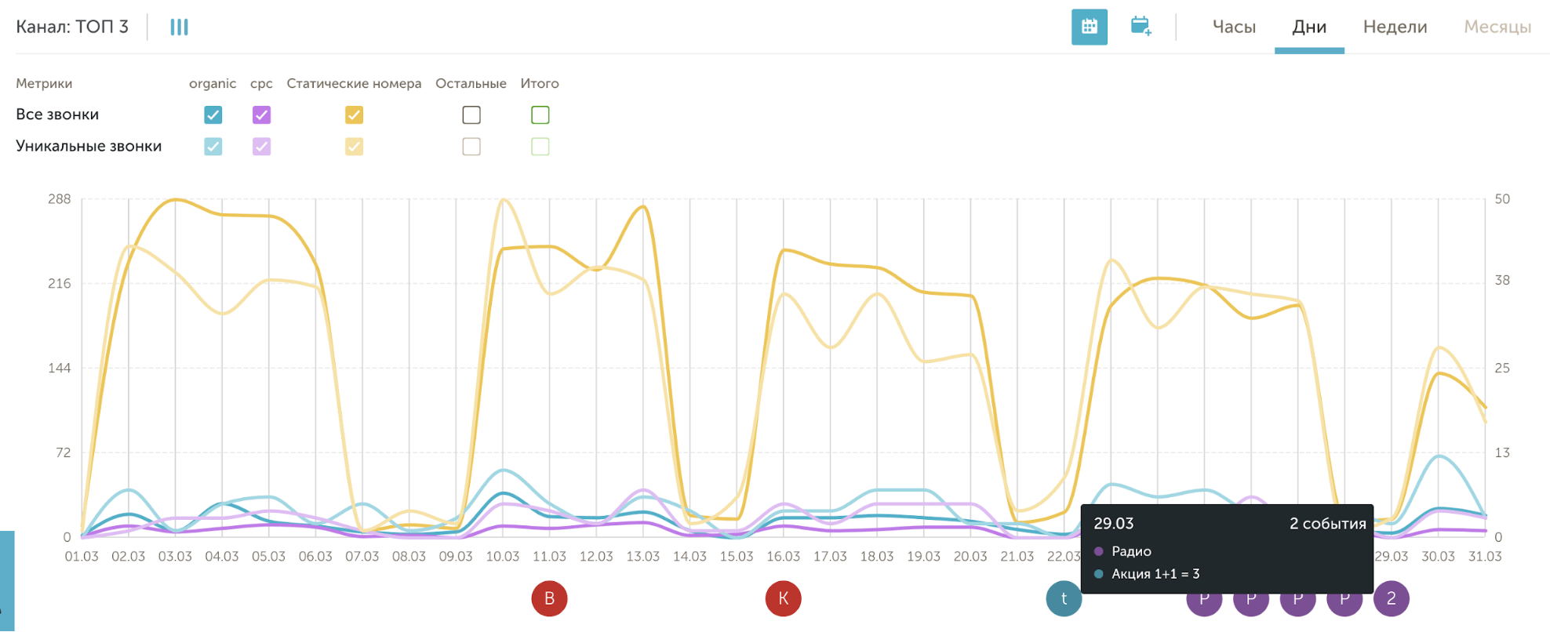Click the highlighted calendar view icon
The height and width of the screenshot is (632, 1568).
tap(1089, 27)
